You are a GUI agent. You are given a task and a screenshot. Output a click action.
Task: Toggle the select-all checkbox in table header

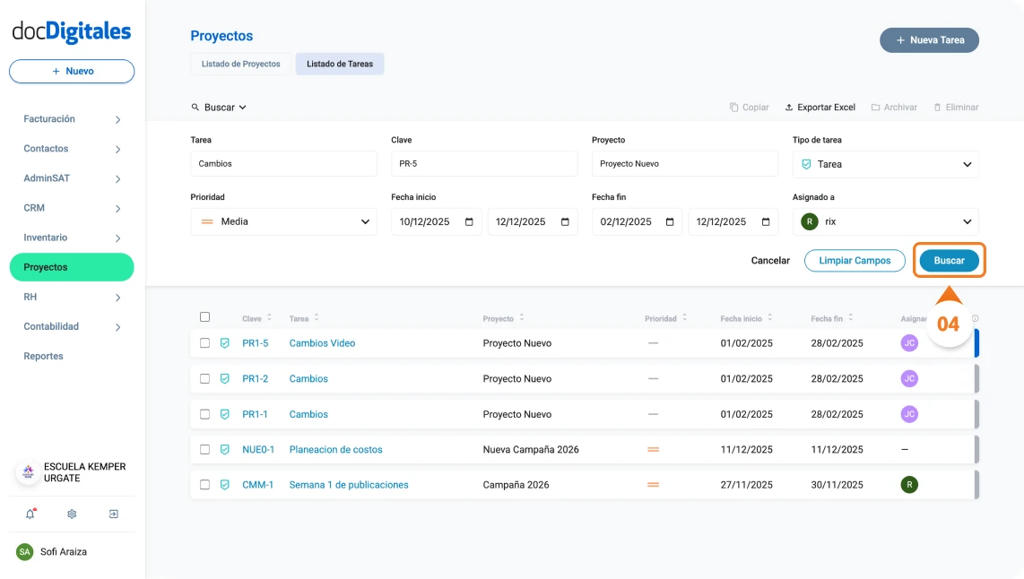point(205,317)
